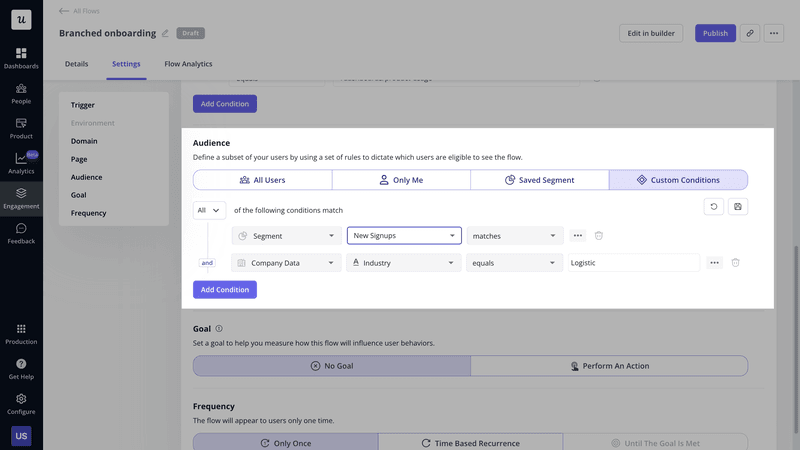Screen dimensions: 800x450
Task: Open the All conditions match dropdown
Action: pyautogui.click(x=209, y=210)
